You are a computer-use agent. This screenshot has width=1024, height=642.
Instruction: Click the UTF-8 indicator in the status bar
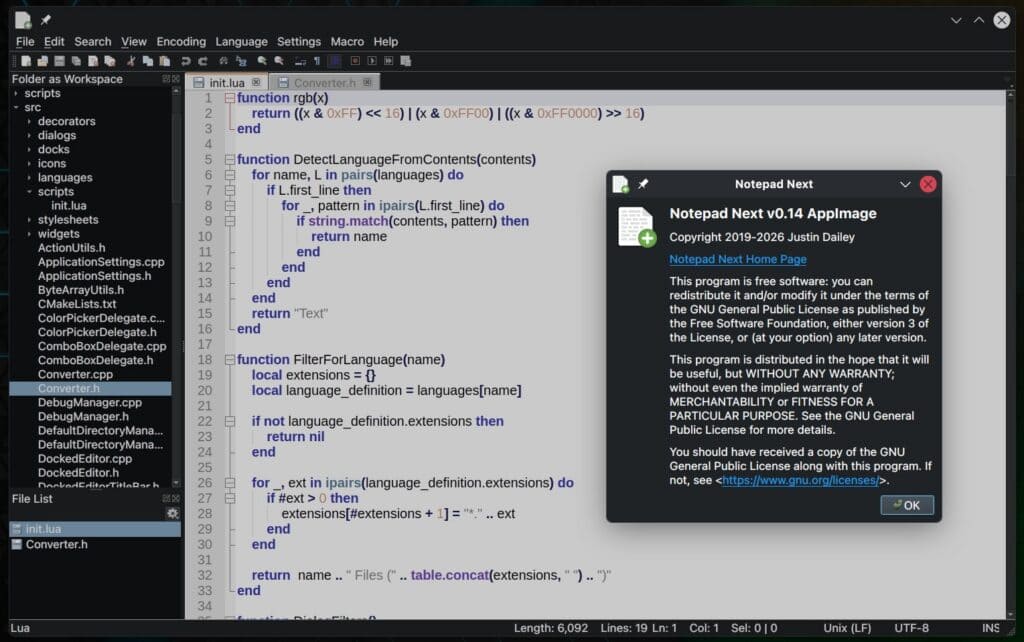(910, 629)
